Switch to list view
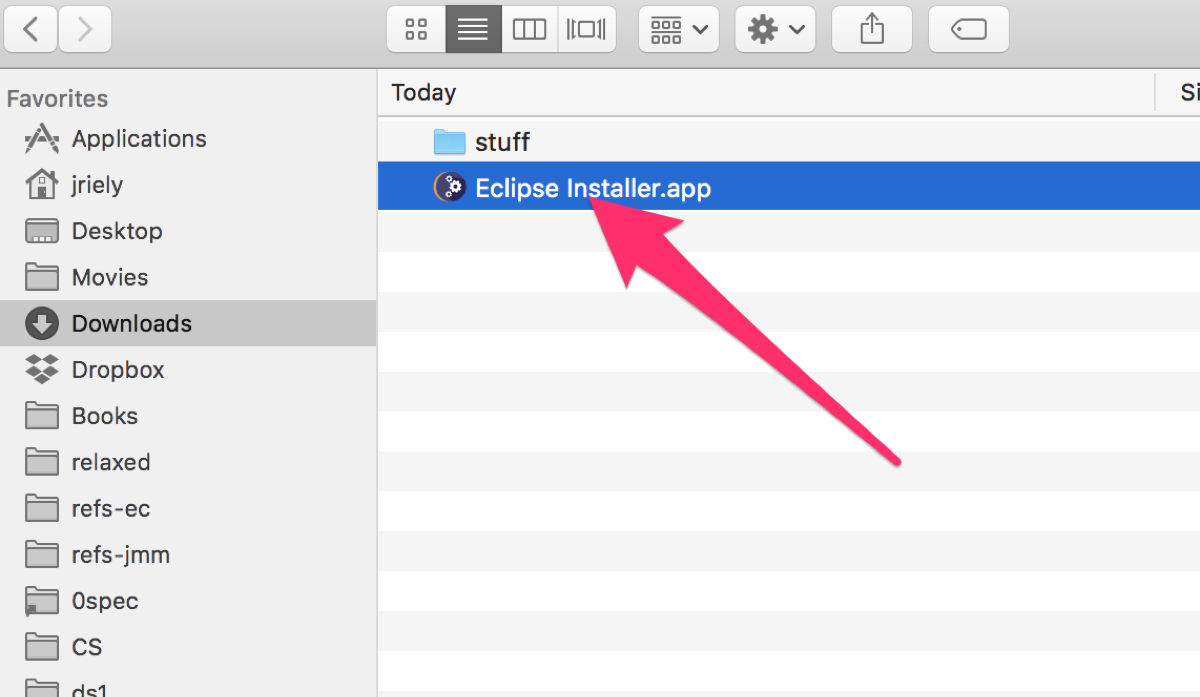 472,29
